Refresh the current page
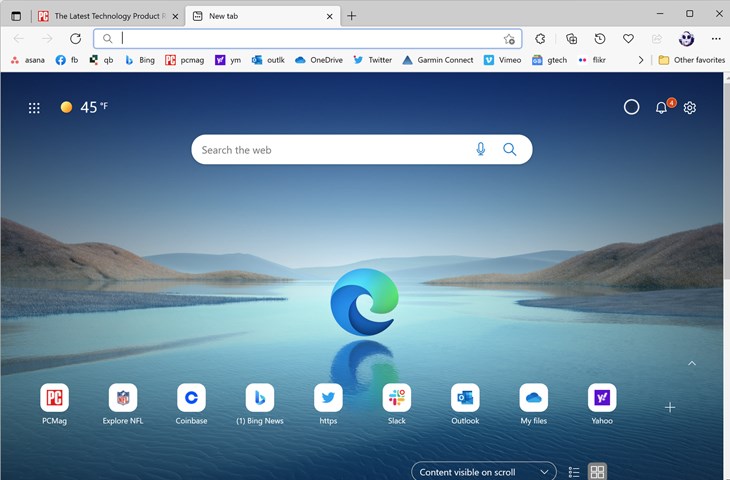This screenshot has height=480, width=730. 75,39
